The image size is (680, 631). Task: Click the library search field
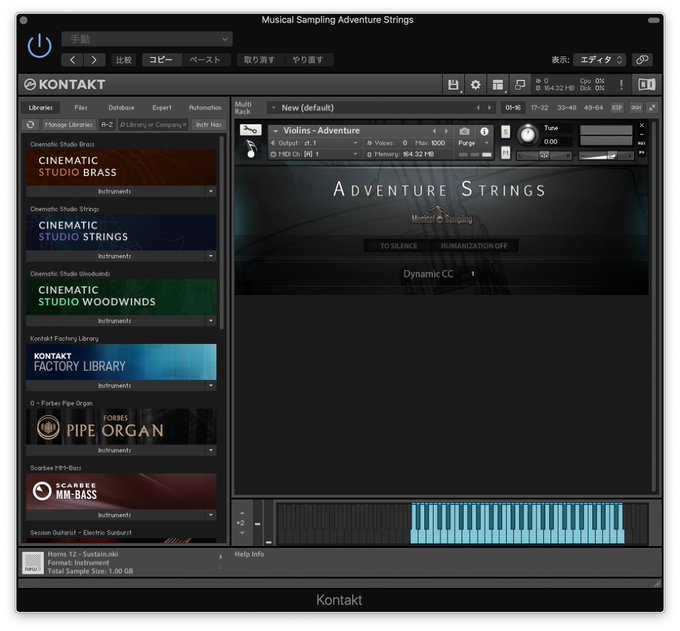153,125
